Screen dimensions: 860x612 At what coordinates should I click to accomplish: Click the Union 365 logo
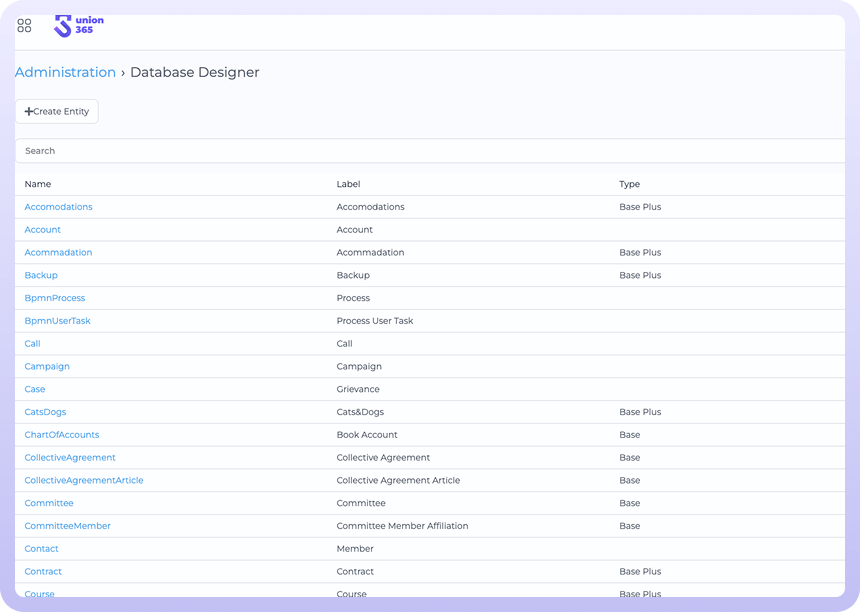pyautogui.click(x=78, y=26)
